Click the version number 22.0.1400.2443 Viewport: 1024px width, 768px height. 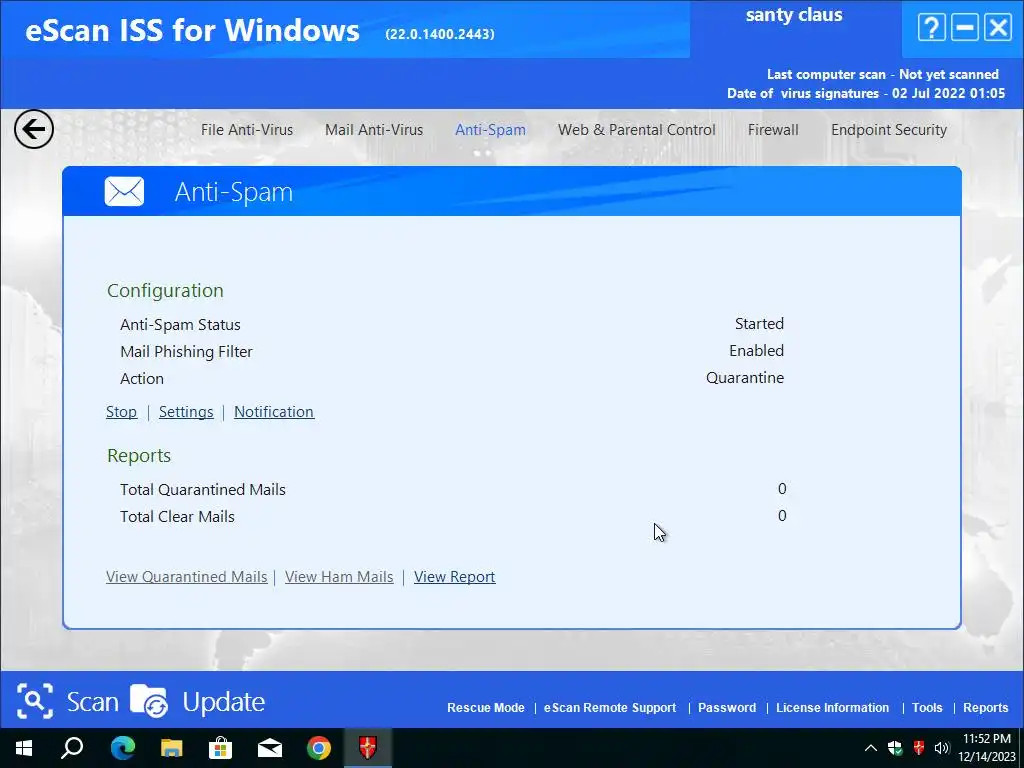440,34
